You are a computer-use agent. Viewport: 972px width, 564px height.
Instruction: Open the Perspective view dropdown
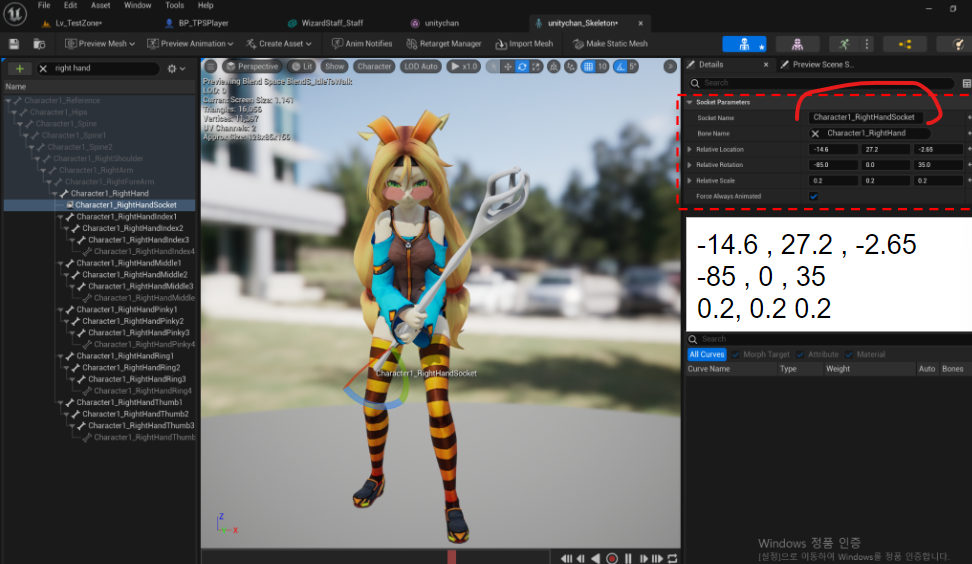tap(251, 66)
